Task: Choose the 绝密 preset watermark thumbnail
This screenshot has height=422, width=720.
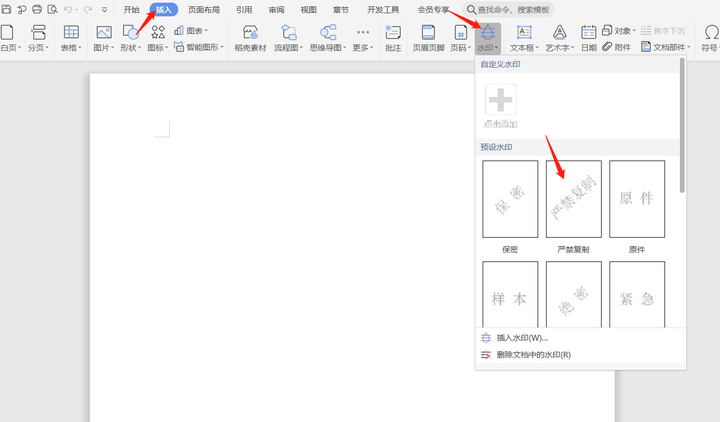Action: pyautogui.click(x=574, y=294)
